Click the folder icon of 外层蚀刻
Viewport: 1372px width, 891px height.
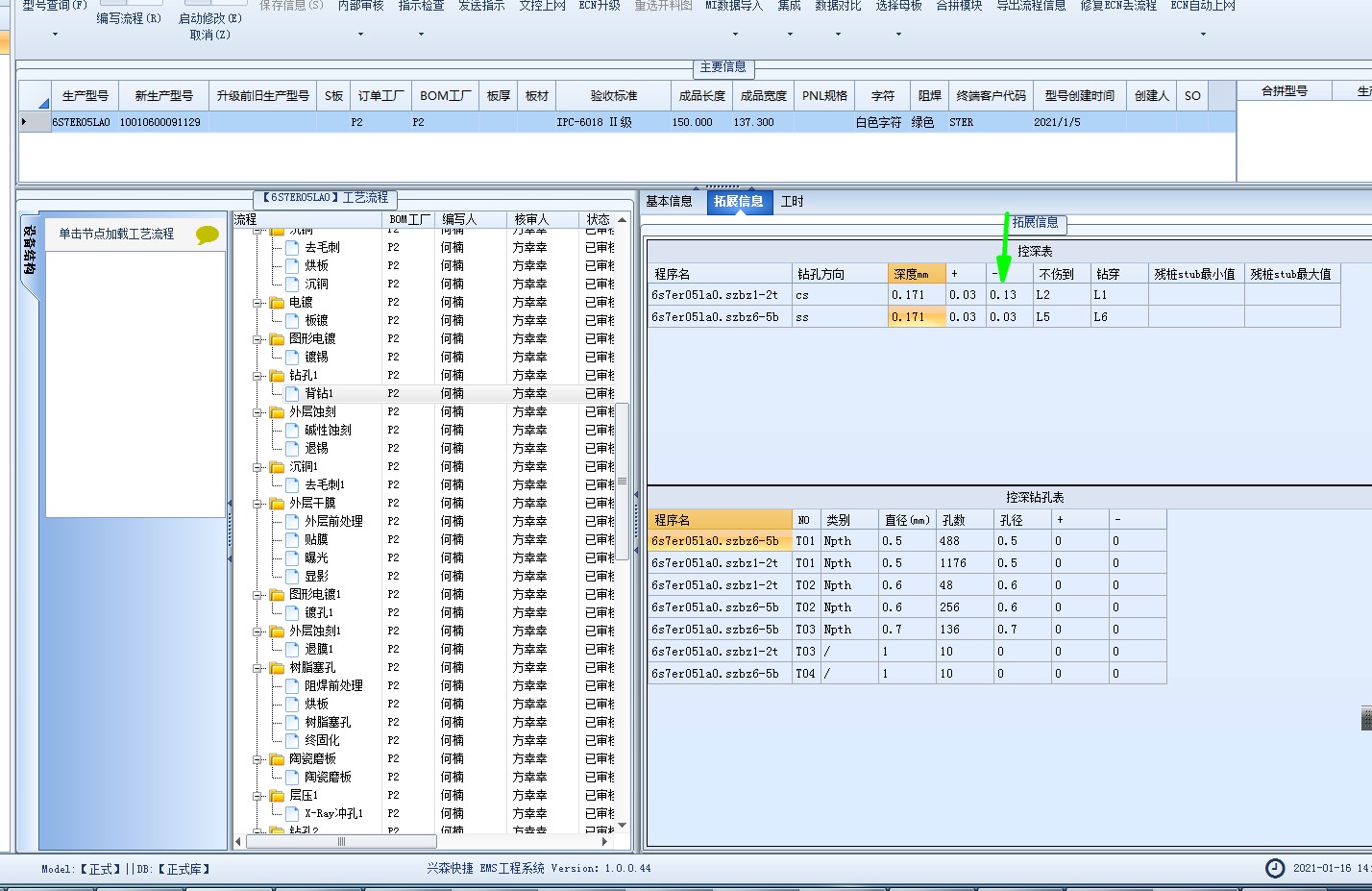[x=277, y=411]
